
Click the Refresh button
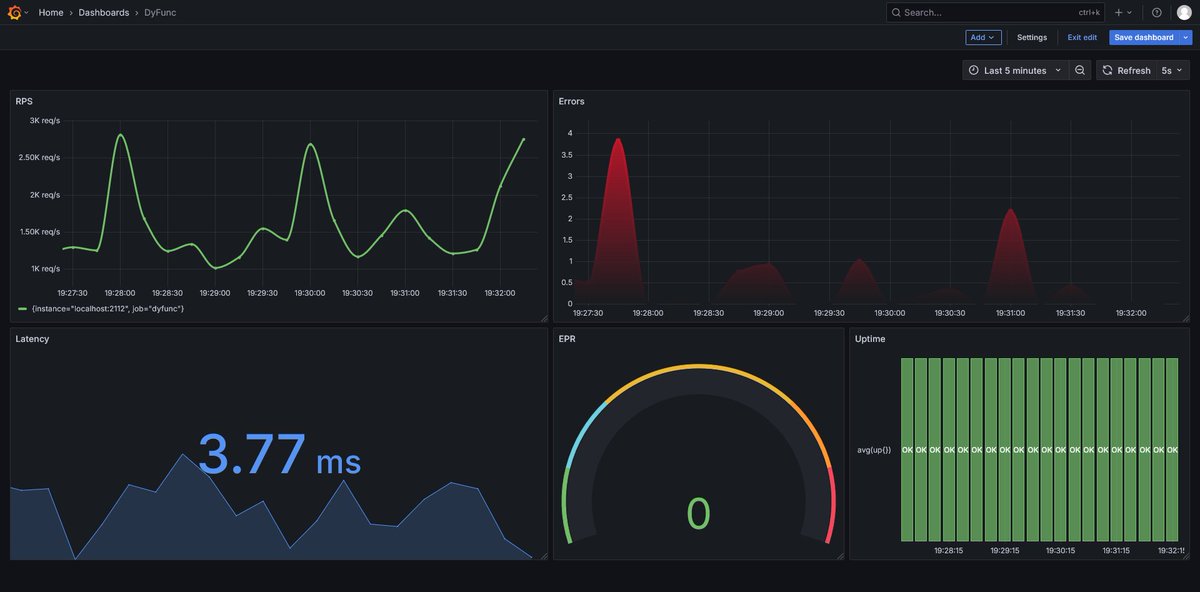click(1126, 70)
